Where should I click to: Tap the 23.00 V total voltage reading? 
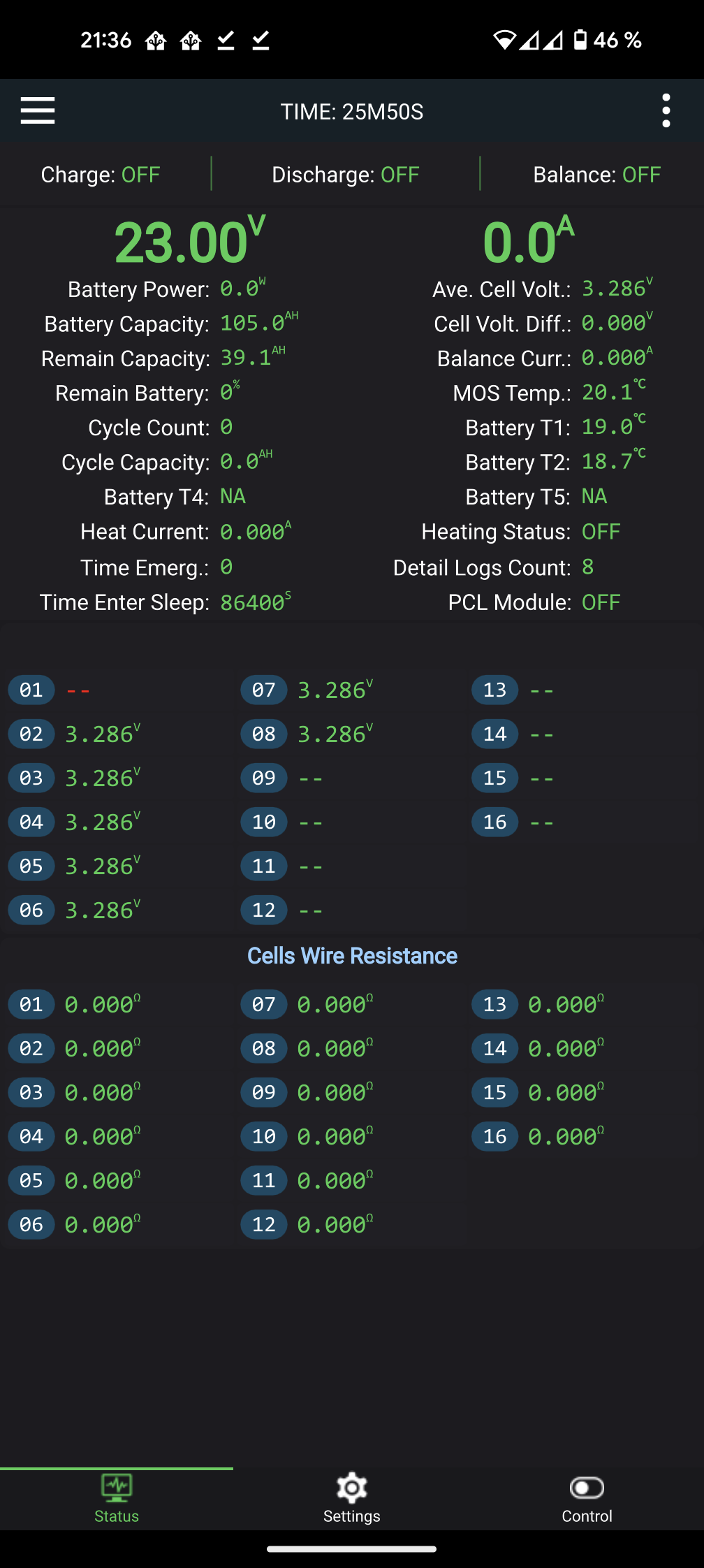(190, 242)
